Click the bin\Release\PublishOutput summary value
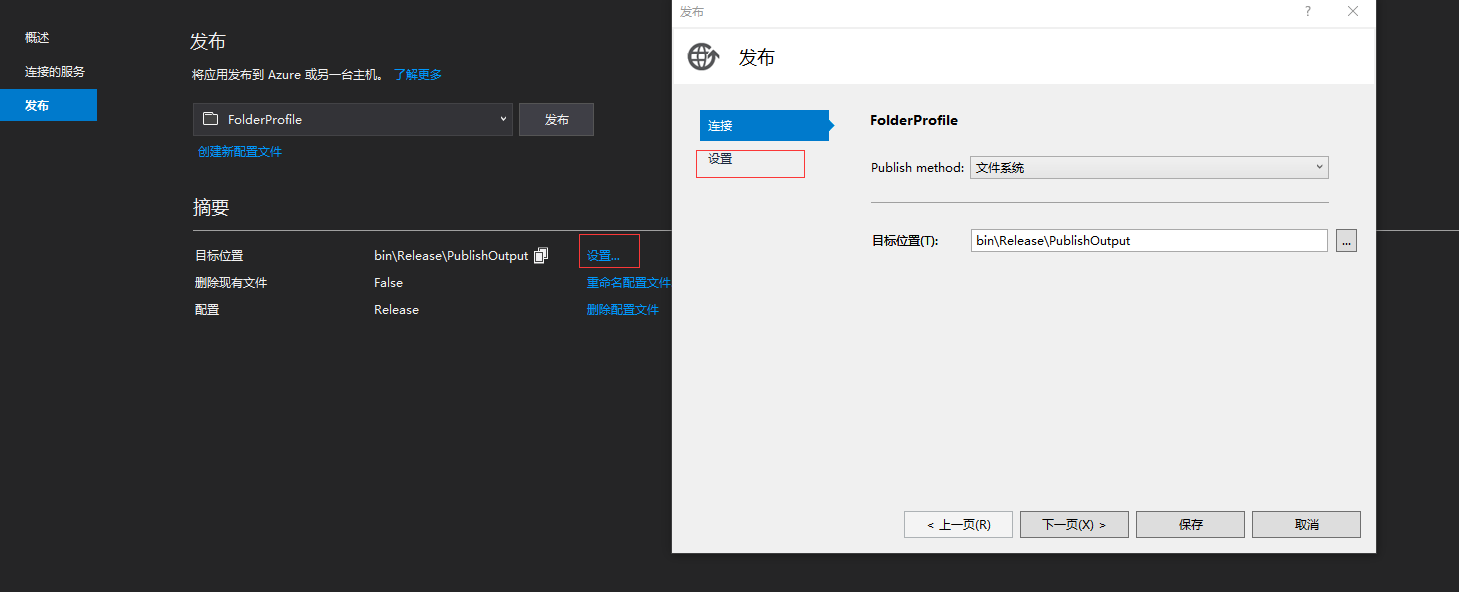Image resolution: width=1459 pixels, height=592 pixels. pos(451,256)
